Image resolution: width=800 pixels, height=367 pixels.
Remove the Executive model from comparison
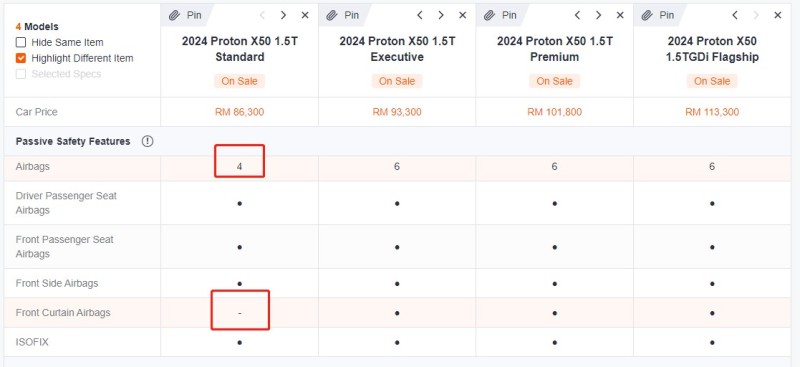[x=462, y=15]
